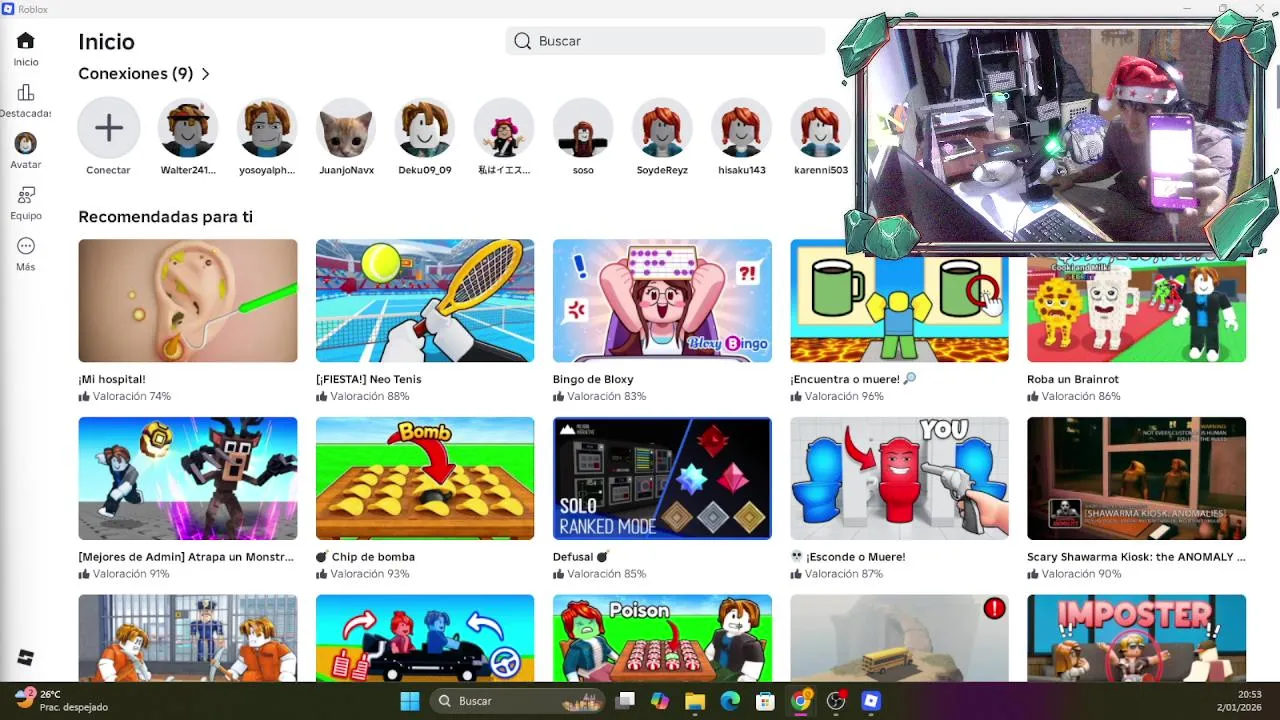Open the car swap game thumbnail
This screenshot has width=1280, height=720.
click(425, 638)
